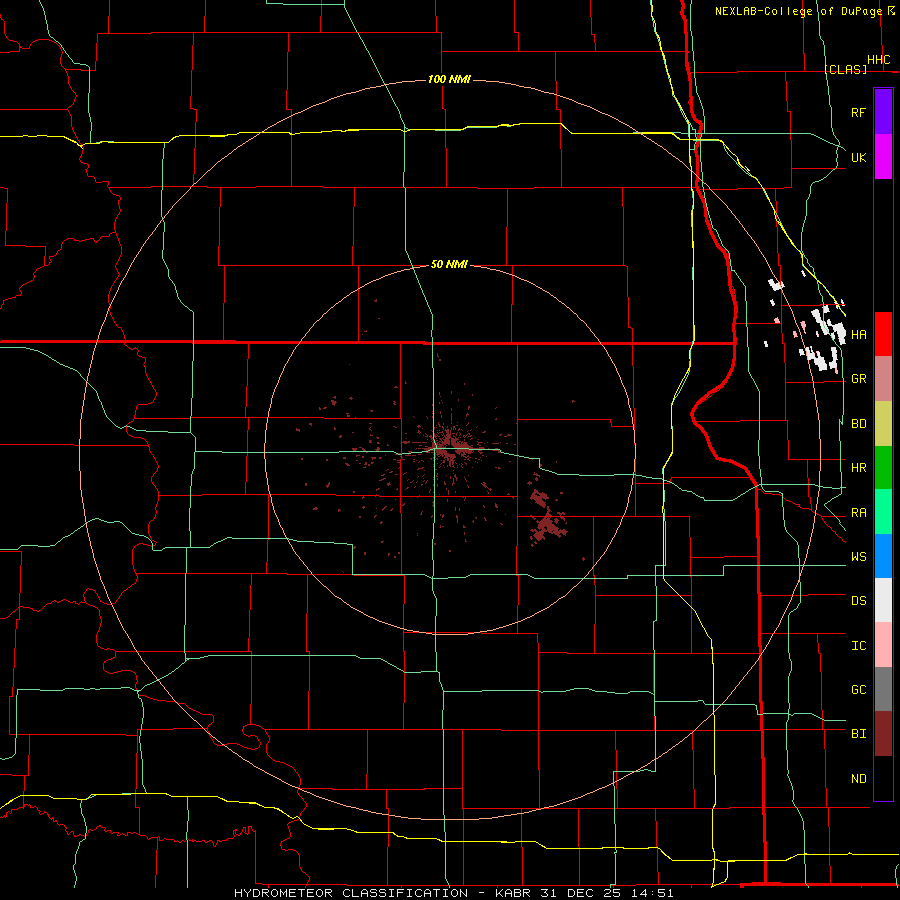Select the IC legend label
The height and width of the screenshot is (900, 900).
tap(858, 646)
